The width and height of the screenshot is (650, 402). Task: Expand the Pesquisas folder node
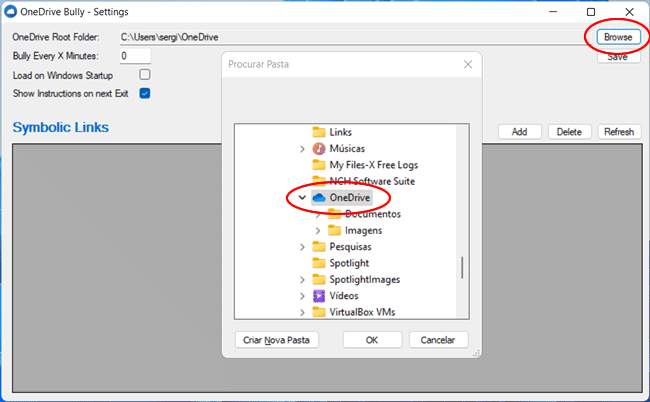[302, 247]
